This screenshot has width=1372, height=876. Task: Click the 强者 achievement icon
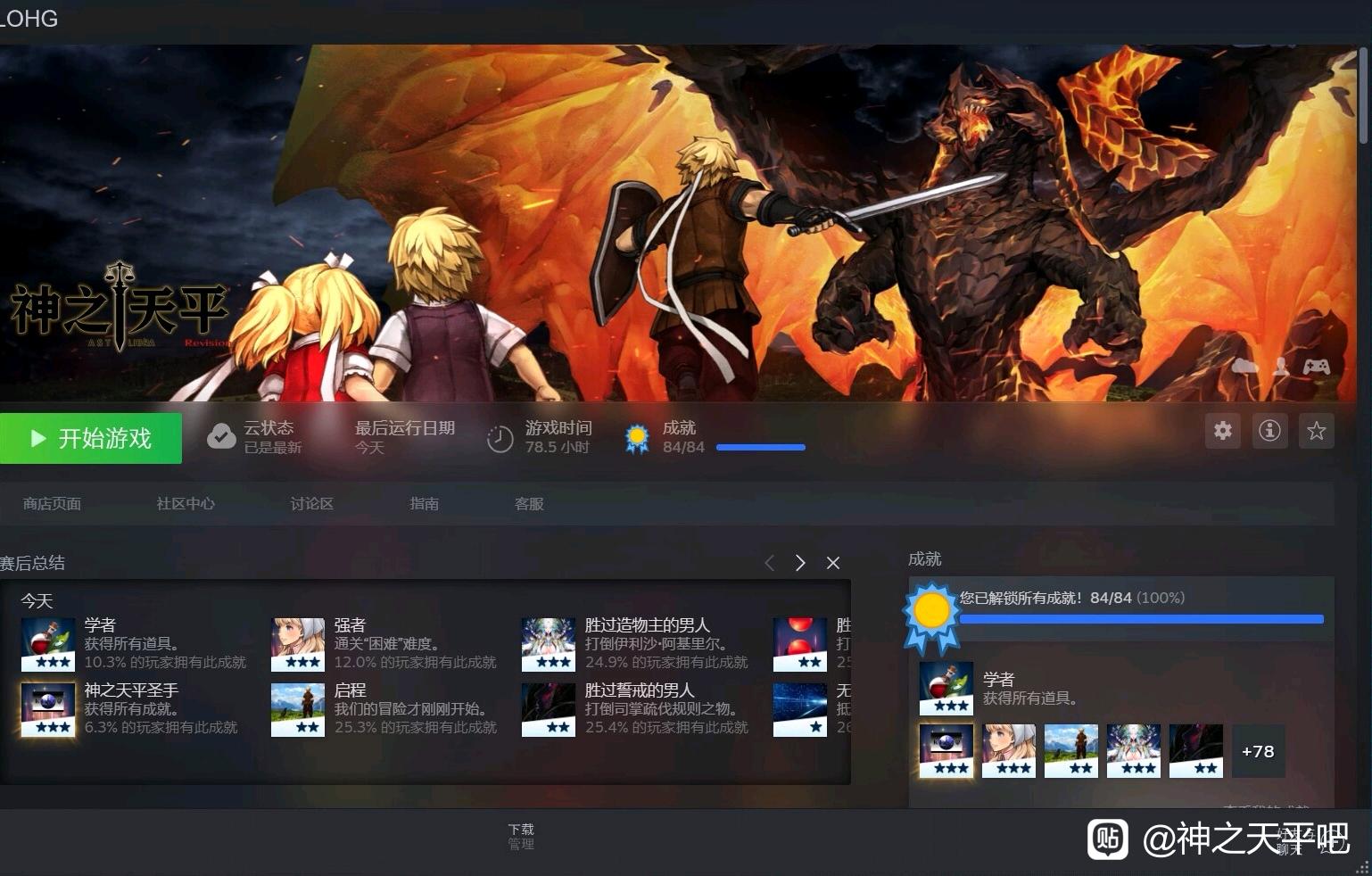coord(298,644)
